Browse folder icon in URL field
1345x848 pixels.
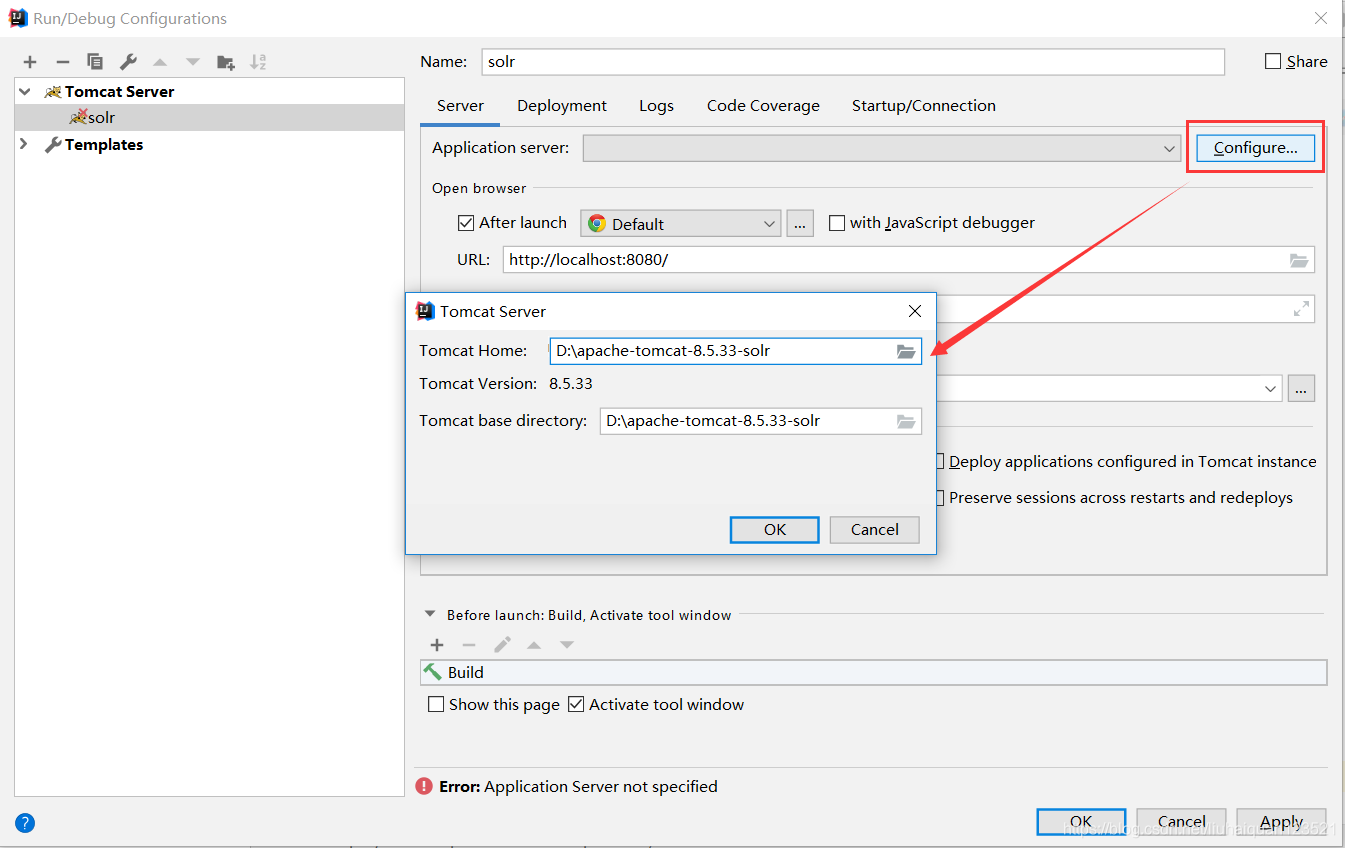click(1299, 260)
